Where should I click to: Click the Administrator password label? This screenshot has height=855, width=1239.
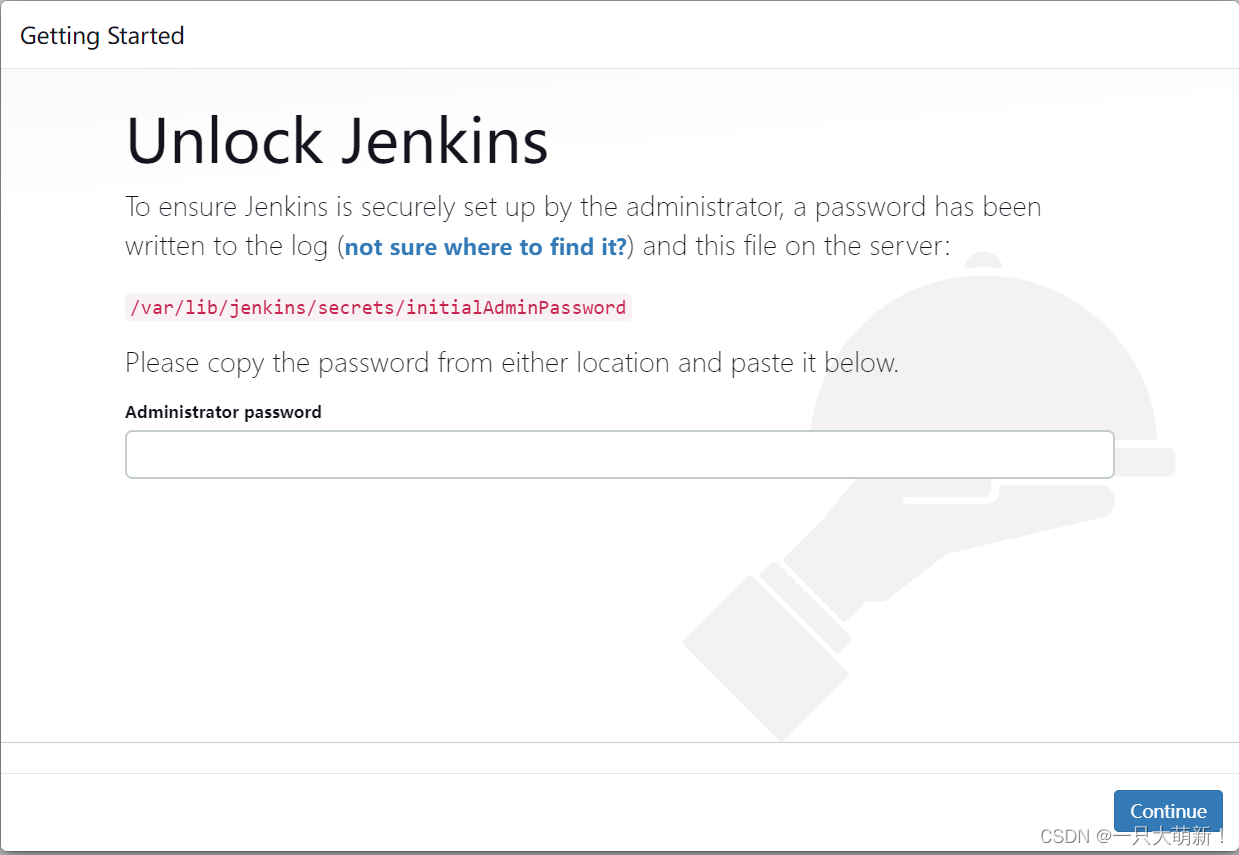pyautogui.click(x=222, y=411)
